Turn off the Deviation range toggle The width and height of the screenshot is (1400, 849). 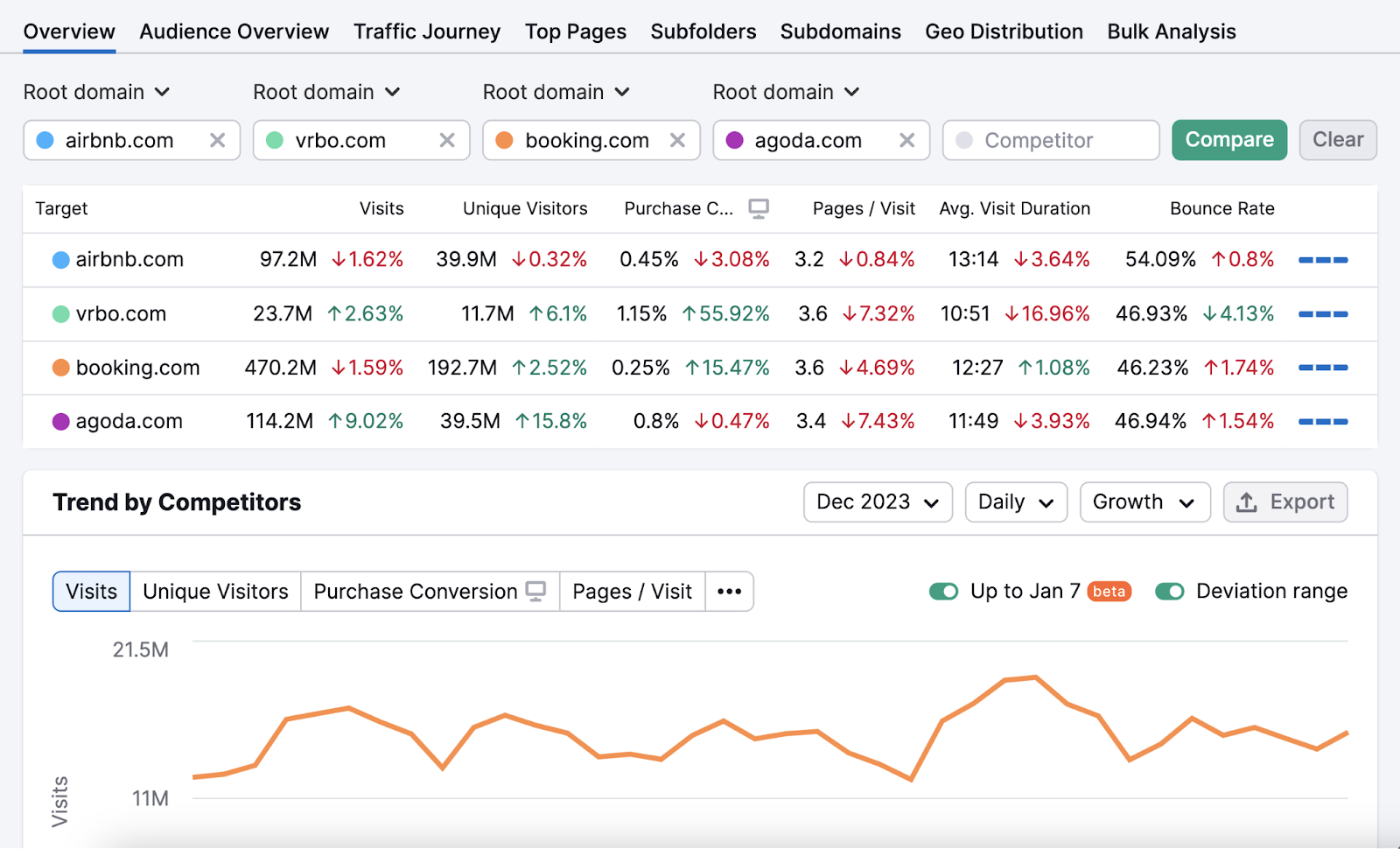pyautogui.click(x=1170, y=591)
